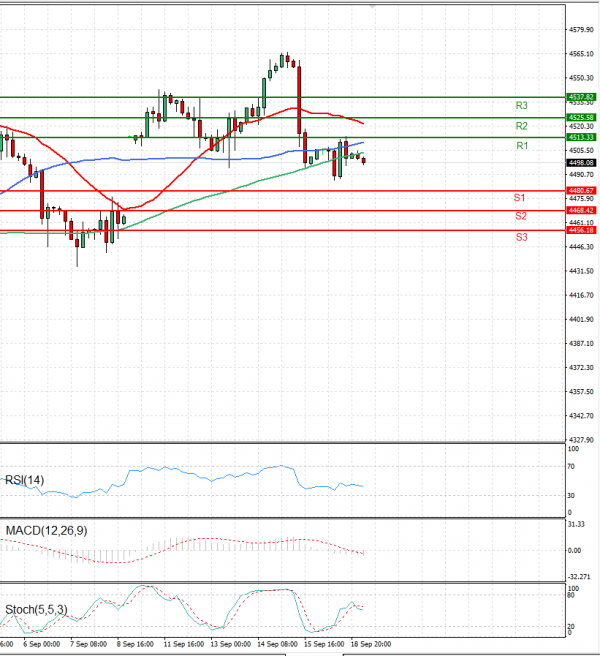Select the S3 support level label

522,237
